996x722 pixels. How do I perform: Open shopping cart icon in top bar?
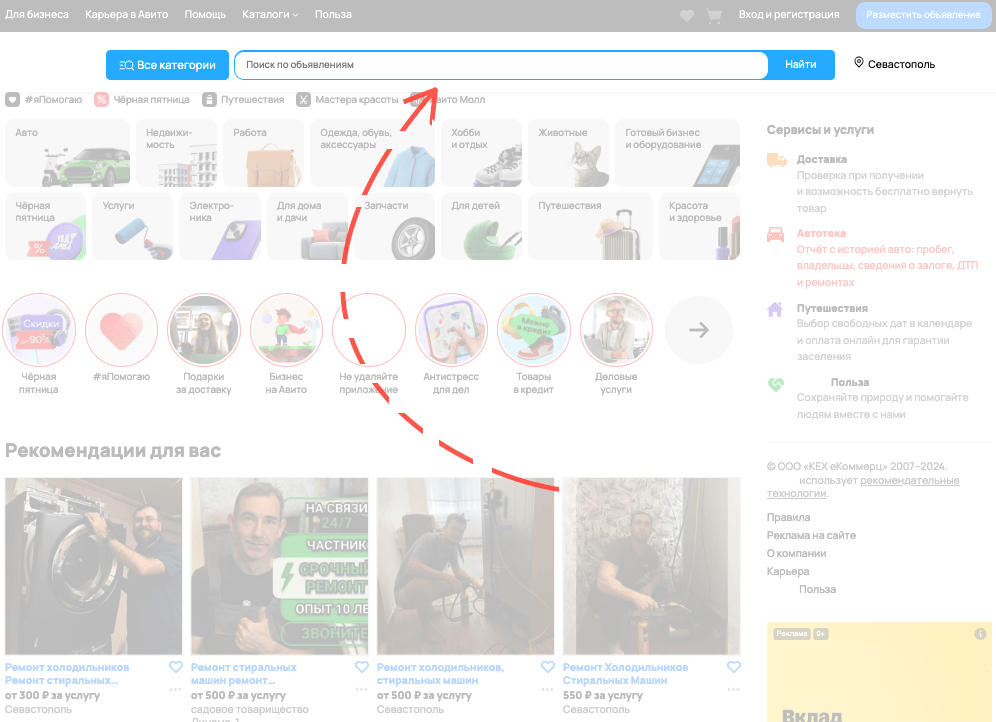pos(715,16)
